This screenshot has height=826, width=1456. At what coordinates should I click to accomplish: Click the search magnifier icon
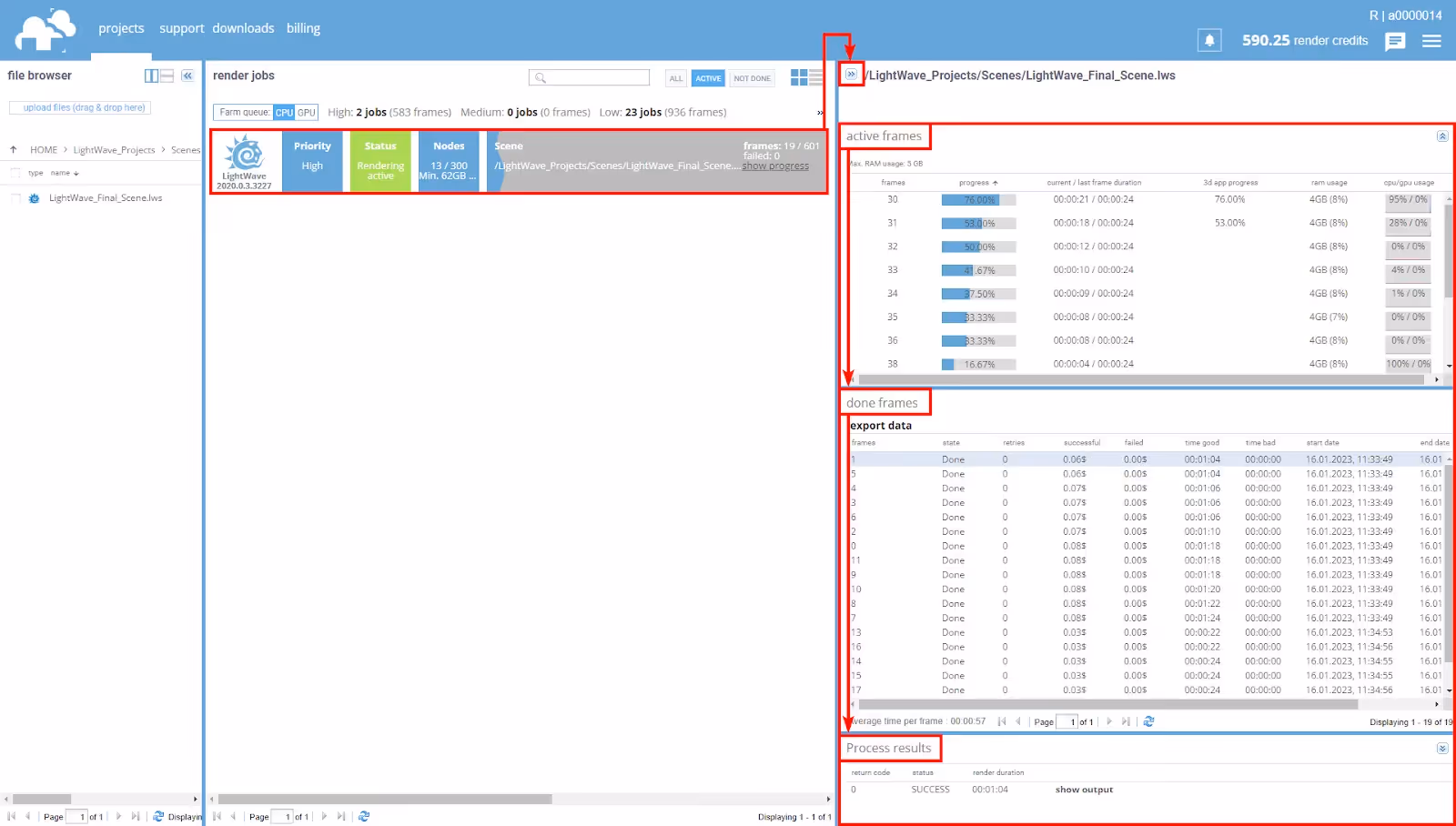pos(541,78)
